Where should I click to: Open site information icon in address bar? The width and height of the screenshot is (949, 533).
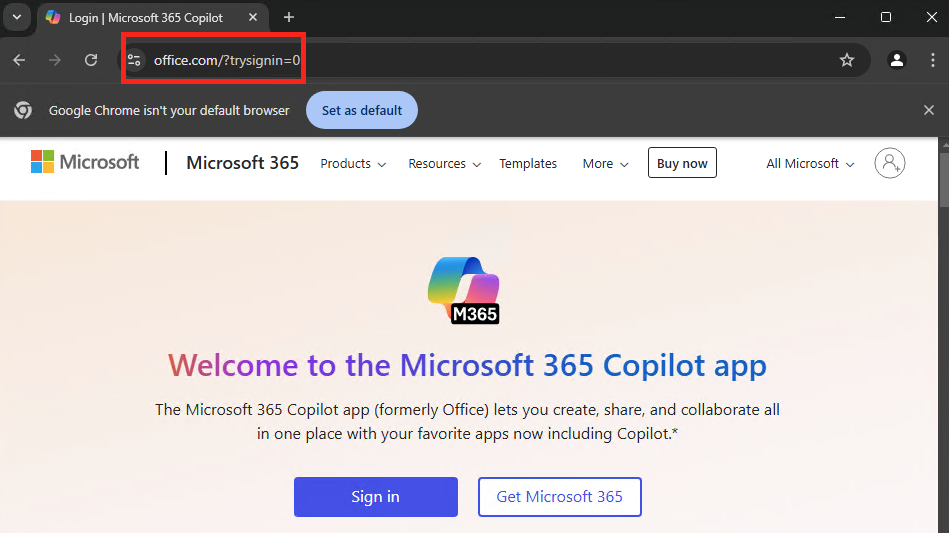[x=134, y=60]
